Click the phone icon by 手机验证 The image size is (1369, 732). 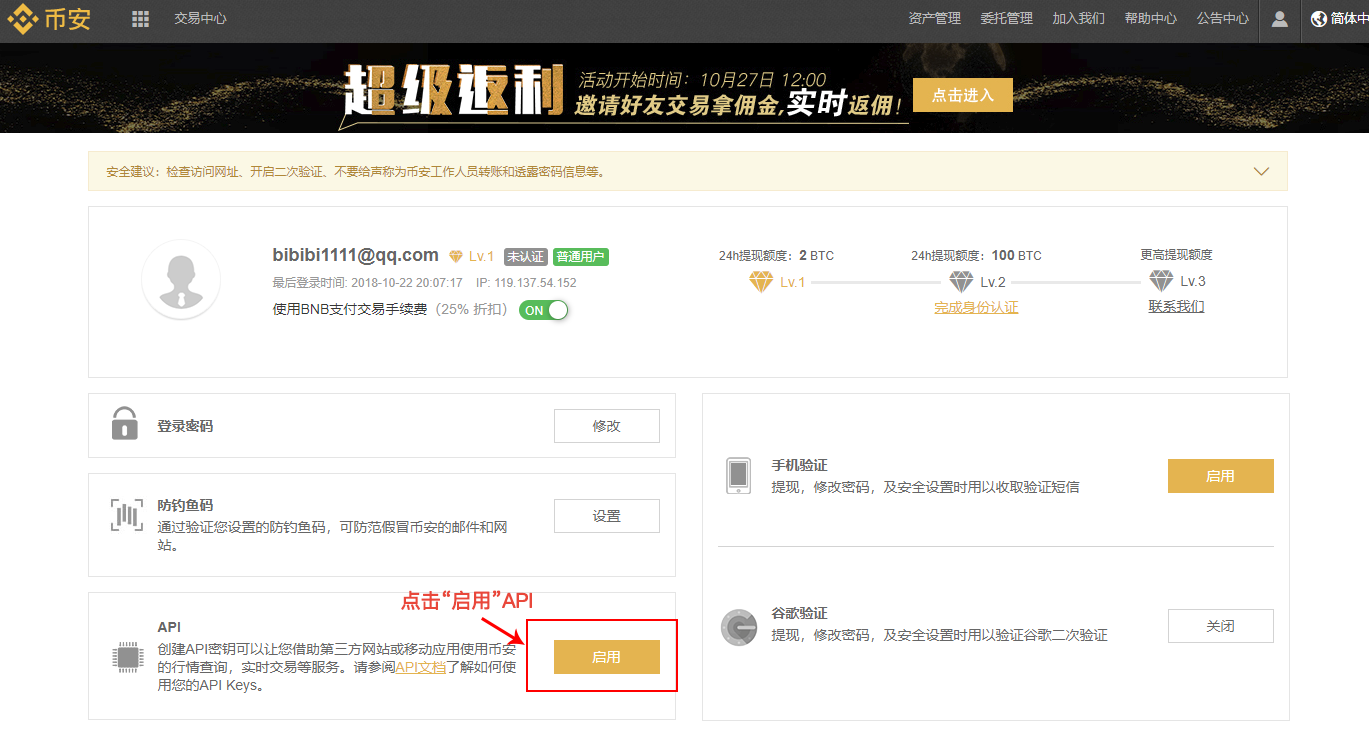738,476
